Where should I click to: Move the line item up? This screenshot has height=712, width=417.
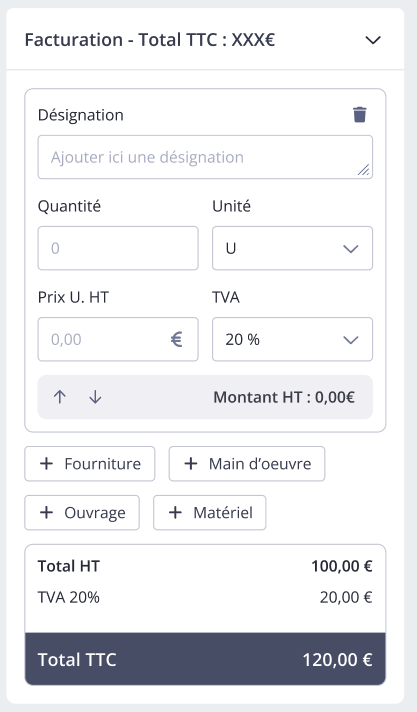pyautogui.click(x=60, y=397)
